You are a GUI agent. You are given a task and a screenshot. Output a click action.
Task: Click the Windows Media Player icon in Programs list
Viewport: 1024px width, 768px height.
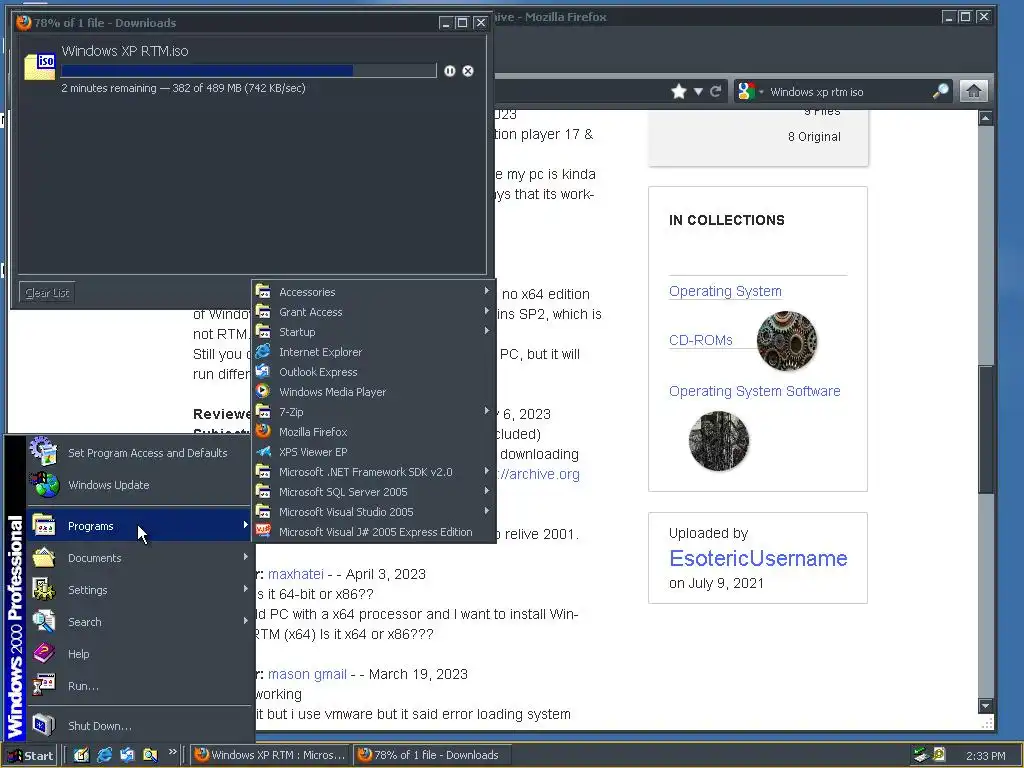pyautogui.click(x=263, y=391)
